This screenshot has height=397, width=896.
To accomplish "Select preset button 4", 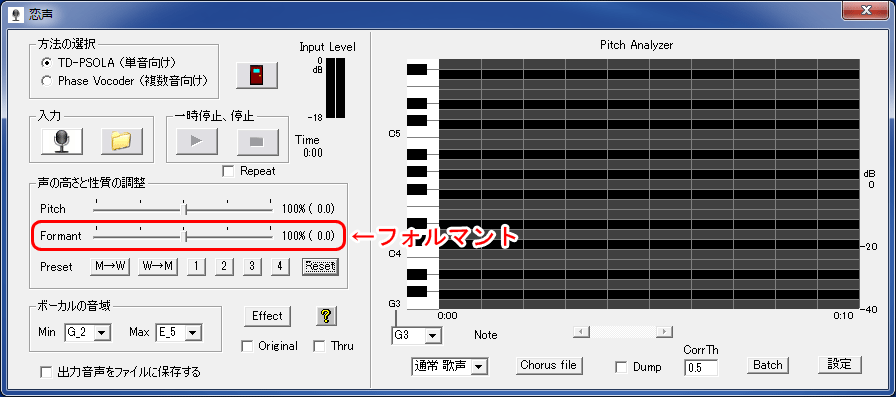I will [x=279, y=266].
